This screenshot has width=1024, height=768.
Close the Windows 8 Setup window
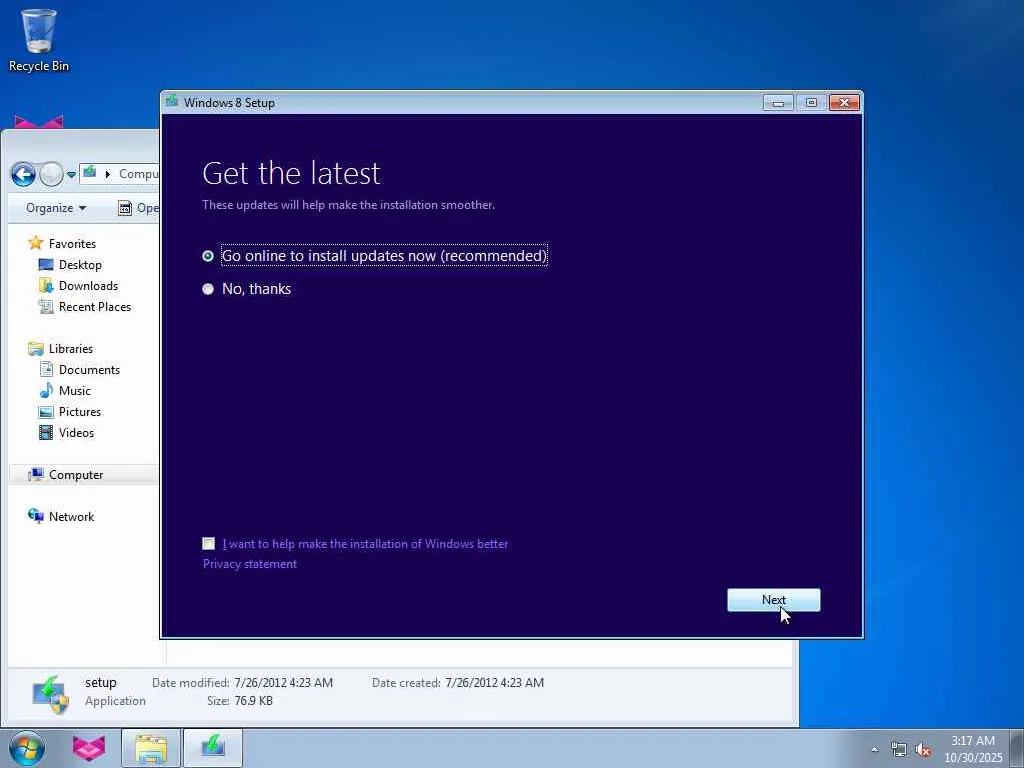844,103
